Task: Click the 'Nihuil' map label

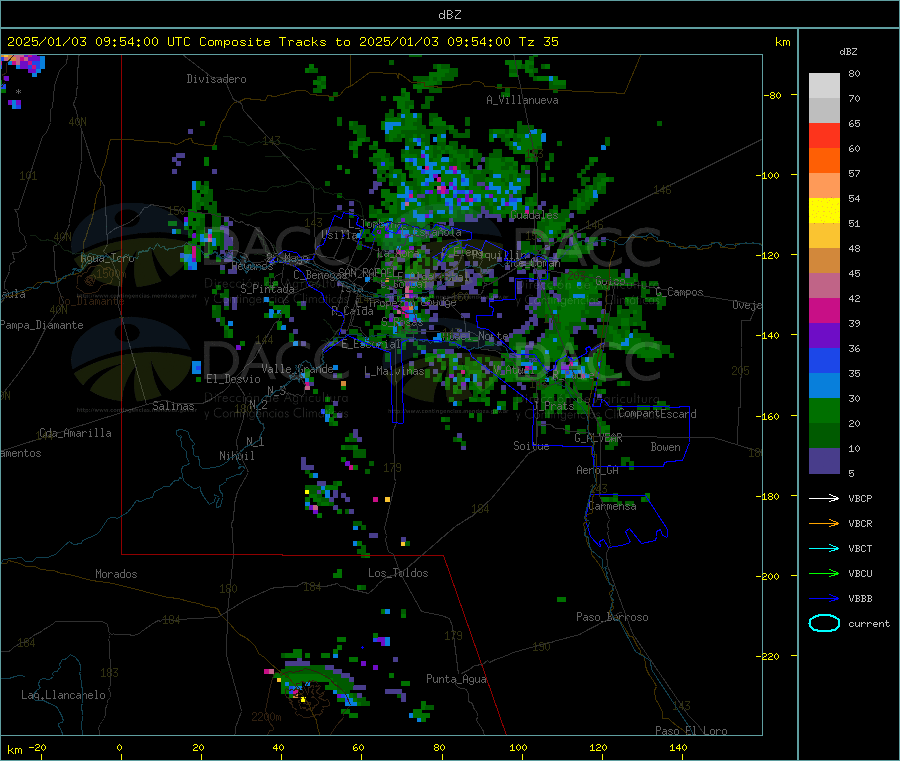Action: tap(236, 456)
